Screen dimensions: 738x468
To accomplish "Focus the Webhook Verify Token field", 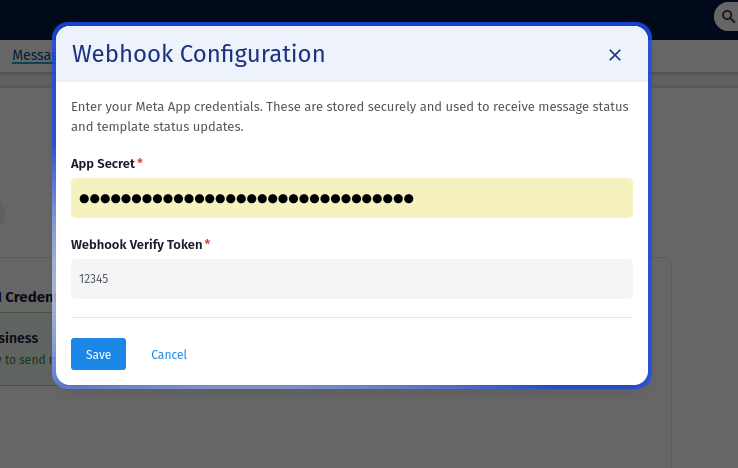I will [352, 279].
